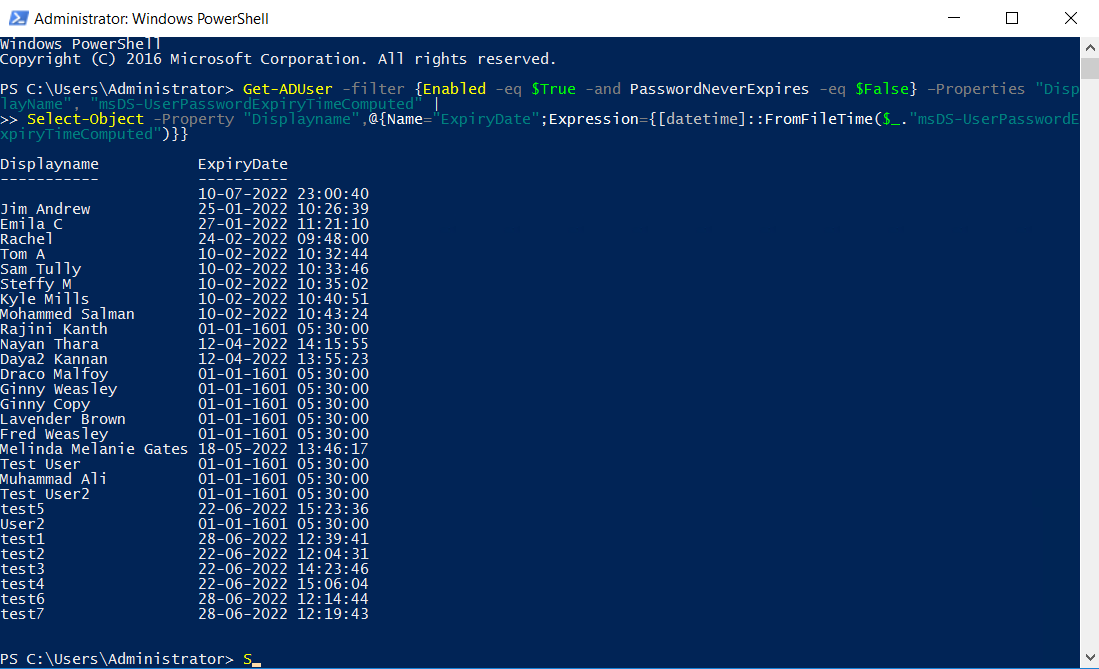Click the Test User2 row in the results

tap(46, 493)
